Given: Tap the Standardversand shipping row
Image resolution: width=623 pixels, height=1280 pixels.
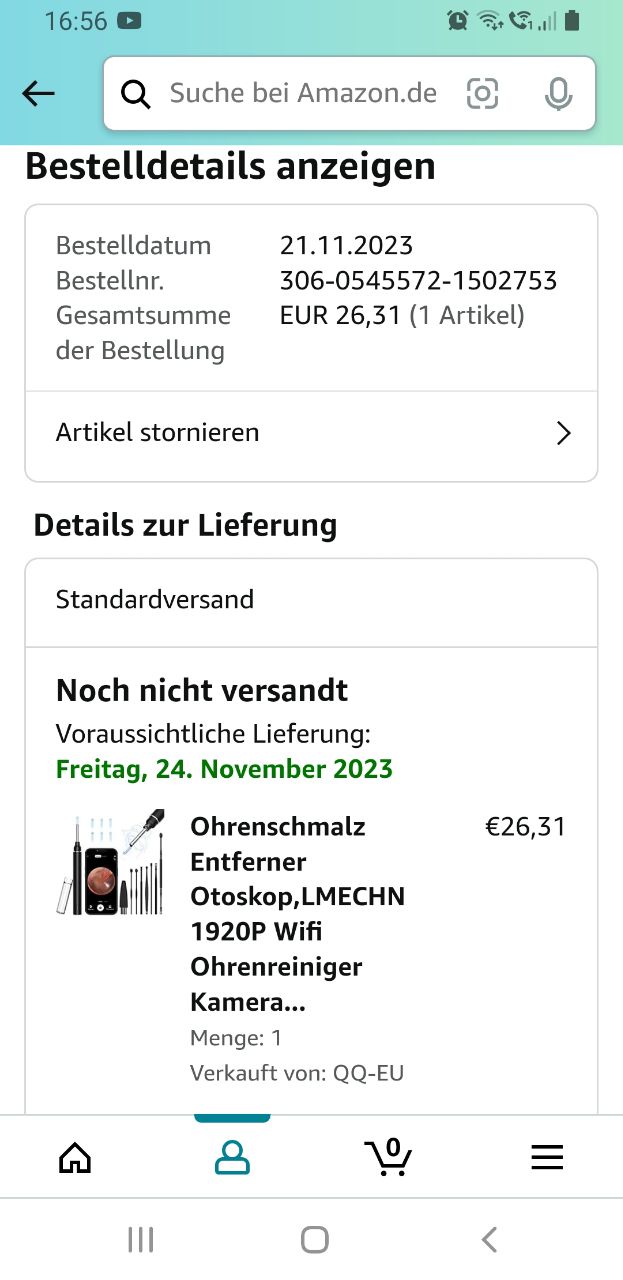Looking at the screenshot, I should pos(155,600).
